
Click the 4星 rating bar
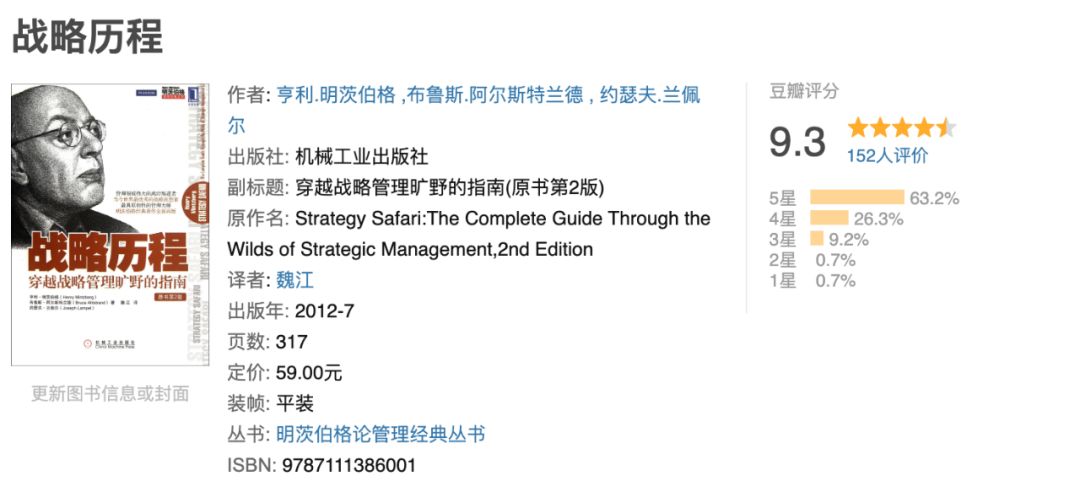[829, 219]
